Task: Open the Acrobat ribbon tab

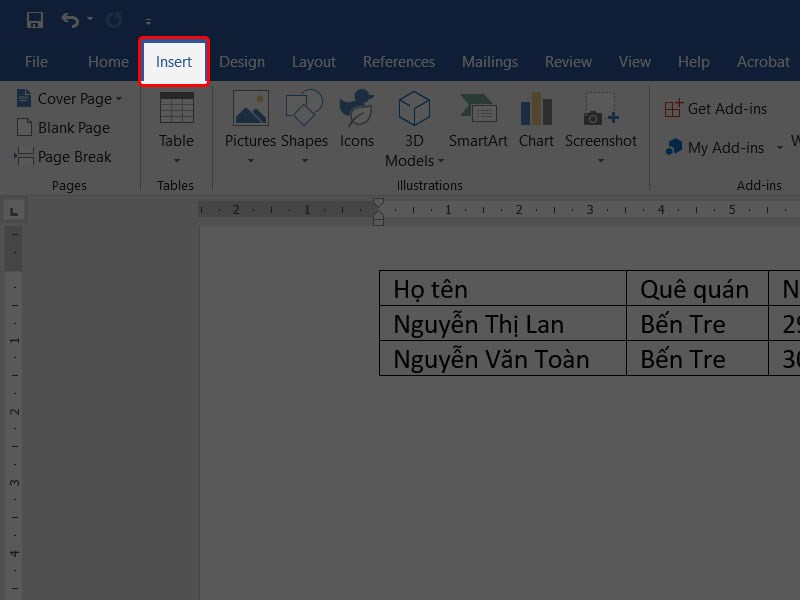Action: pos(763,61)
